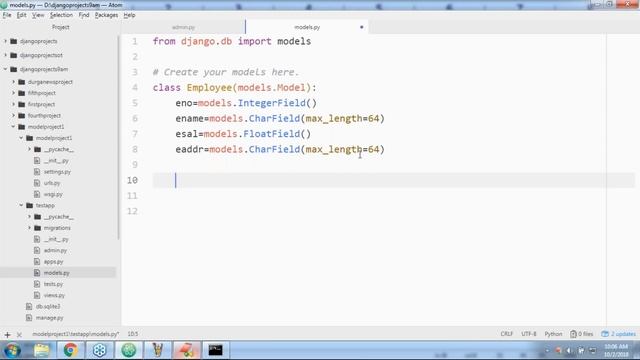Collapse the outer modelproject1 folder arrow
Screen dimensions: 640x360
point(13,127)
